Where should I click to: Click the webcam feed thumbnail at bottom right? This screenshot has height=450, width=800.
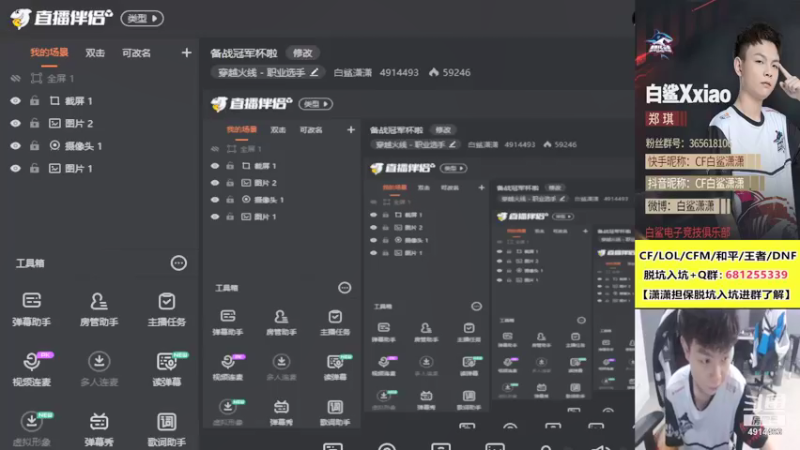717,379
